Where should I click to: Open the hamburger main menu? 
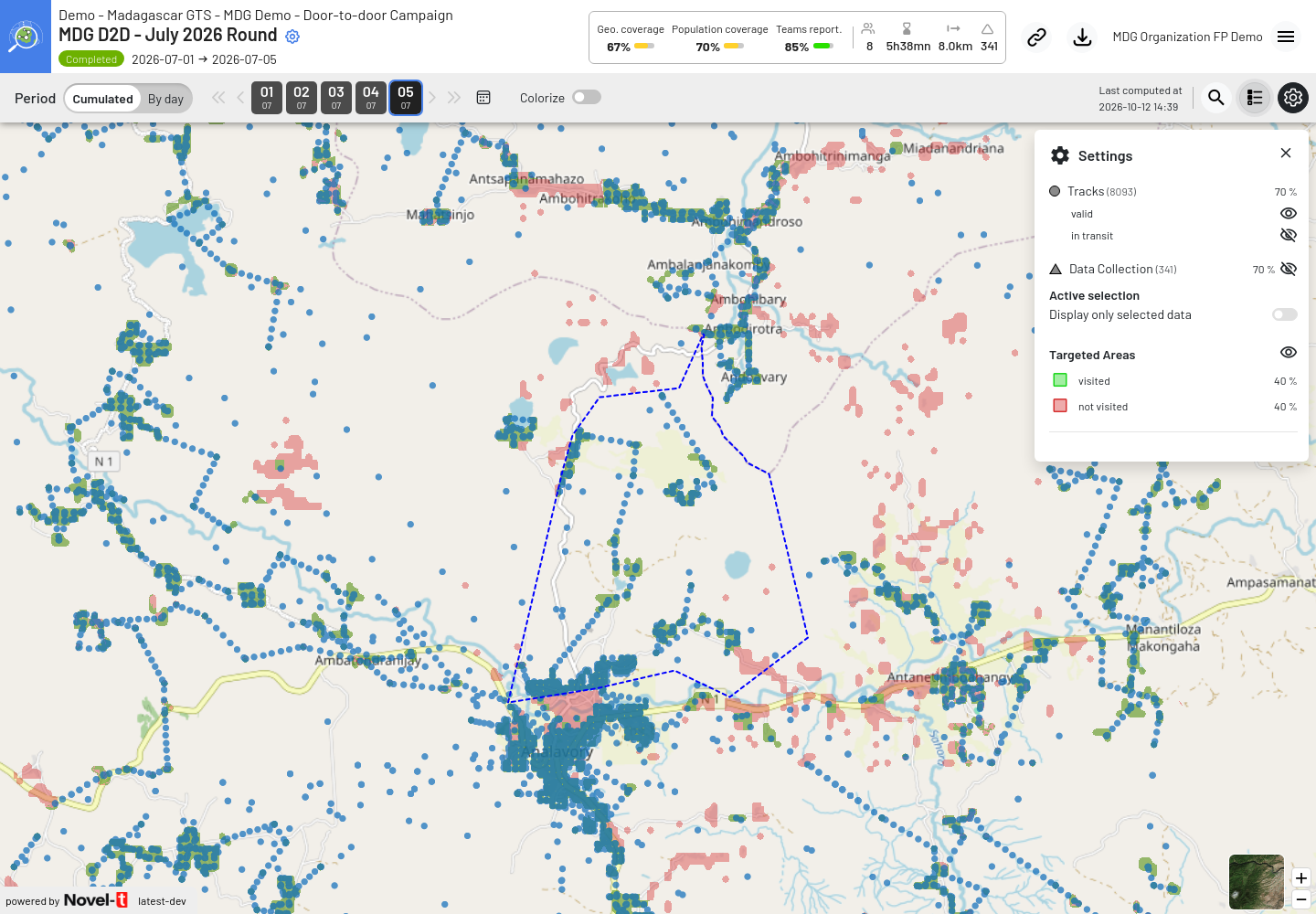pos(1286,37)
